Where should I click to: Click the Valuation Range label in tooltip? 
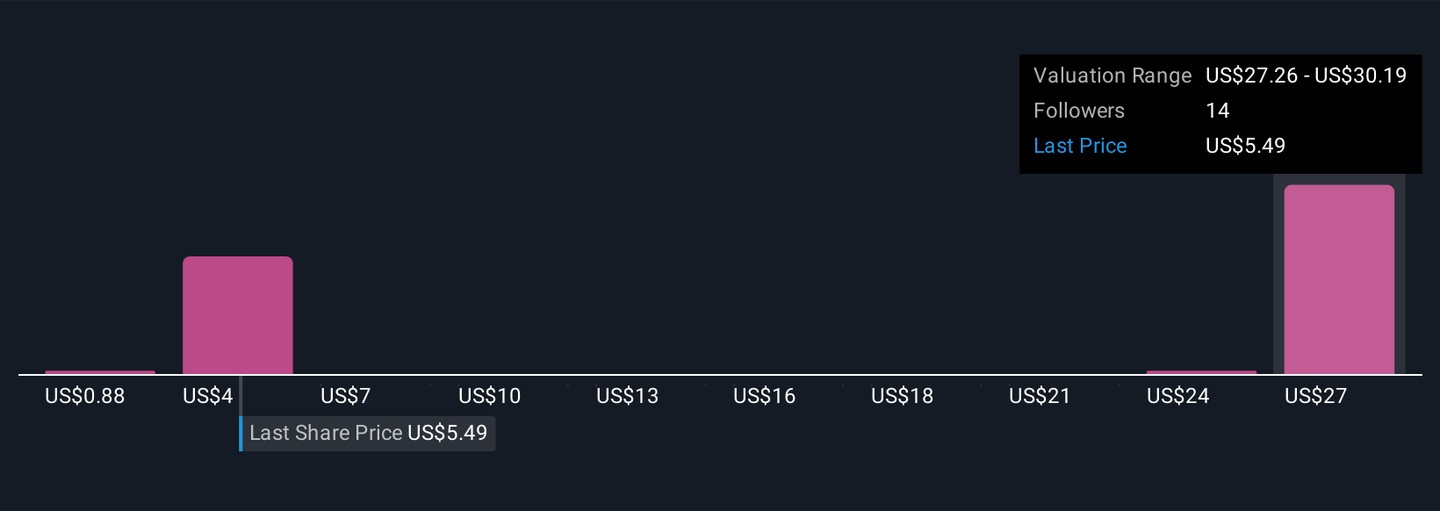[x=1112, y=76]
